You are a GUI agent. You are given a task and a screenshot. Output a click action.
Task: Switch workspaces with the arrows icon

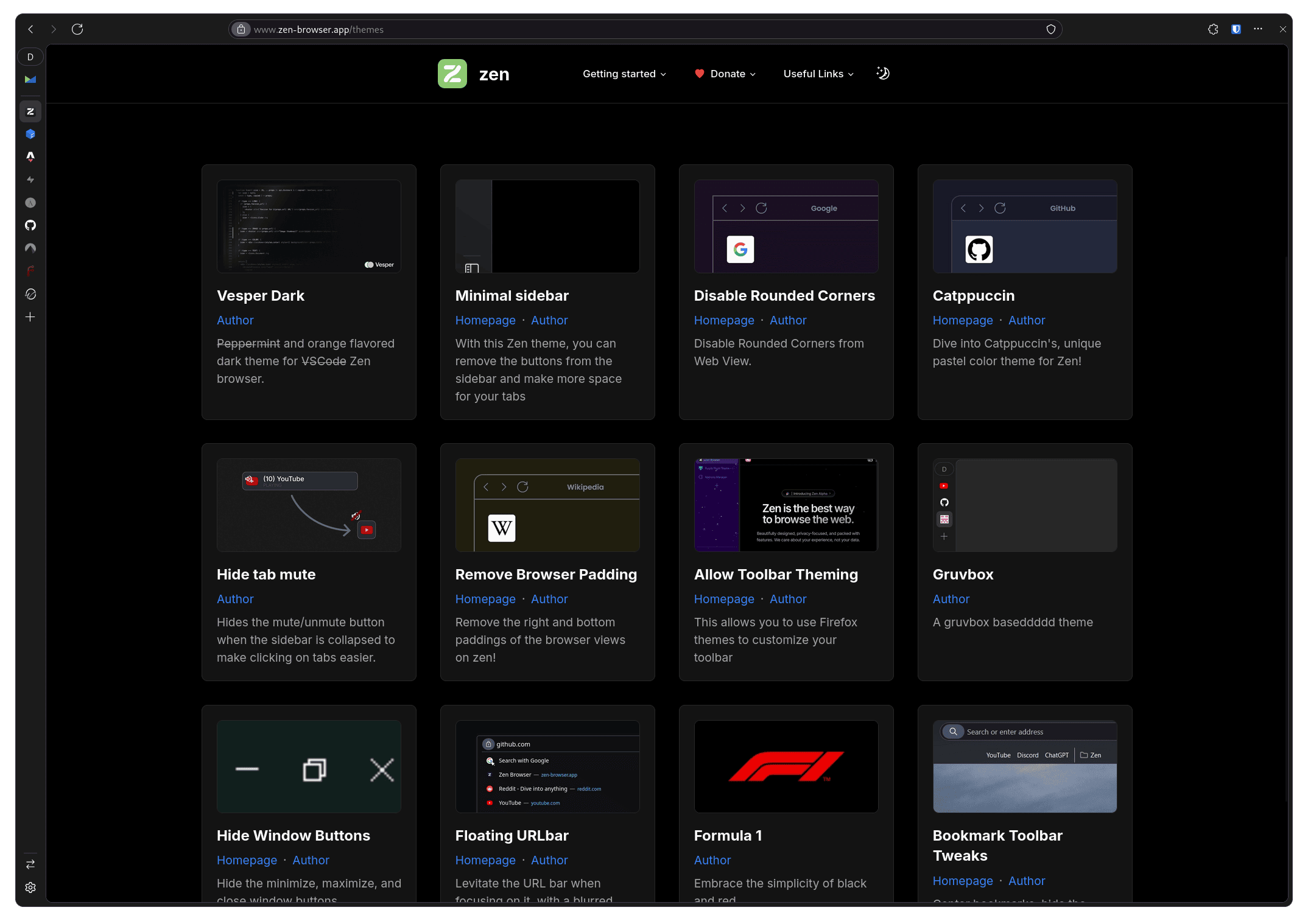coord(30,864)
